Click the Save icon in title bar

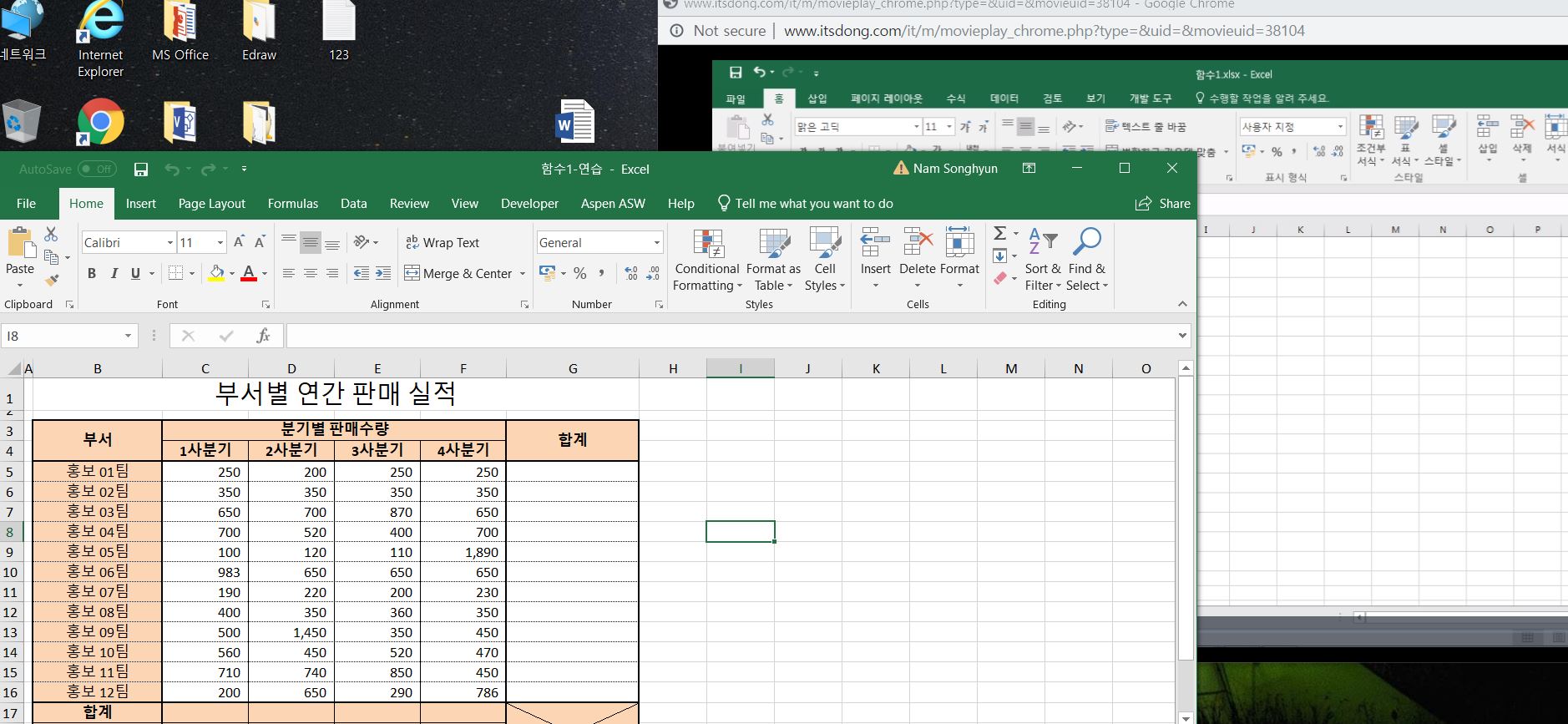[141, 170]
